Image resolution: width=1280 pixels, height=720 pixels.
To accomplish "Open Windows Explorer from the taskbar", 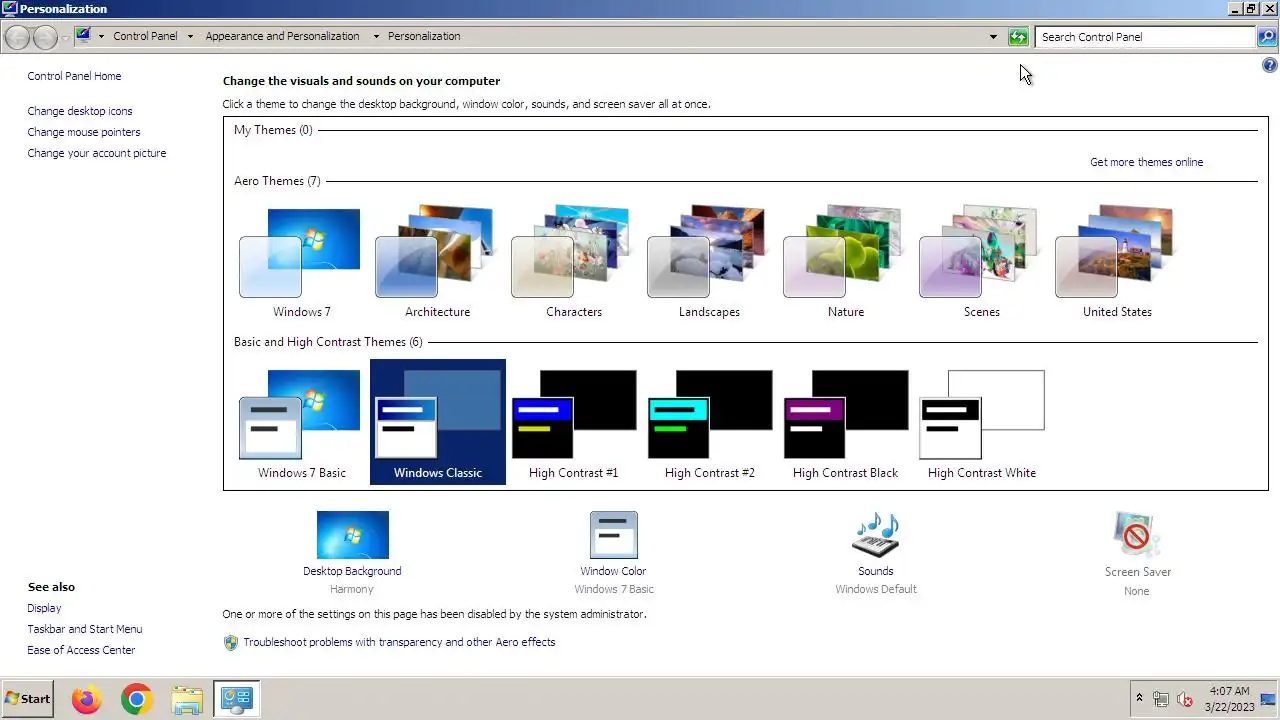I will 187,699.
